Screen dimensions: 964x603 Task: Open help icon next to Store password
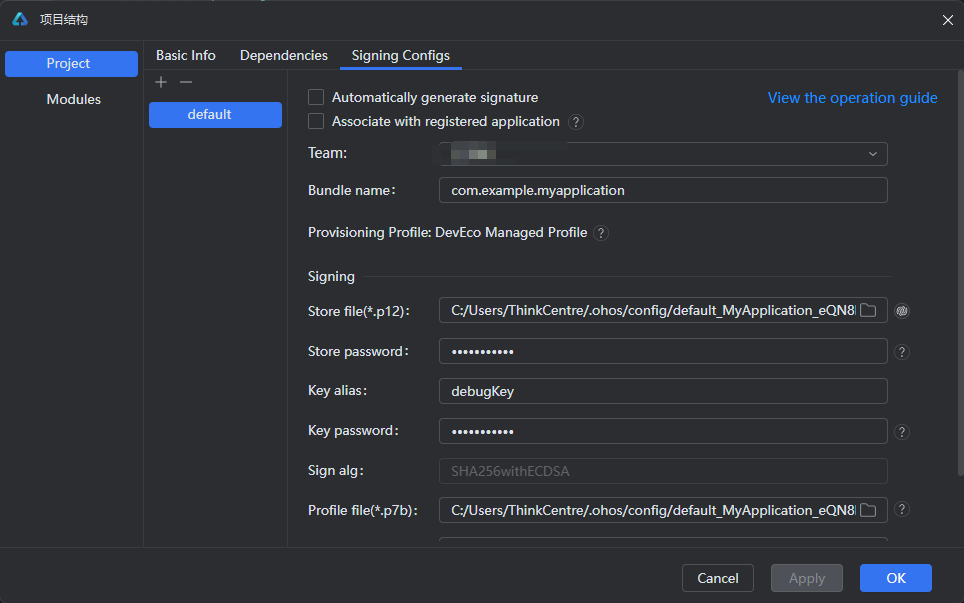pyautogui.click(x=902, y=352)
